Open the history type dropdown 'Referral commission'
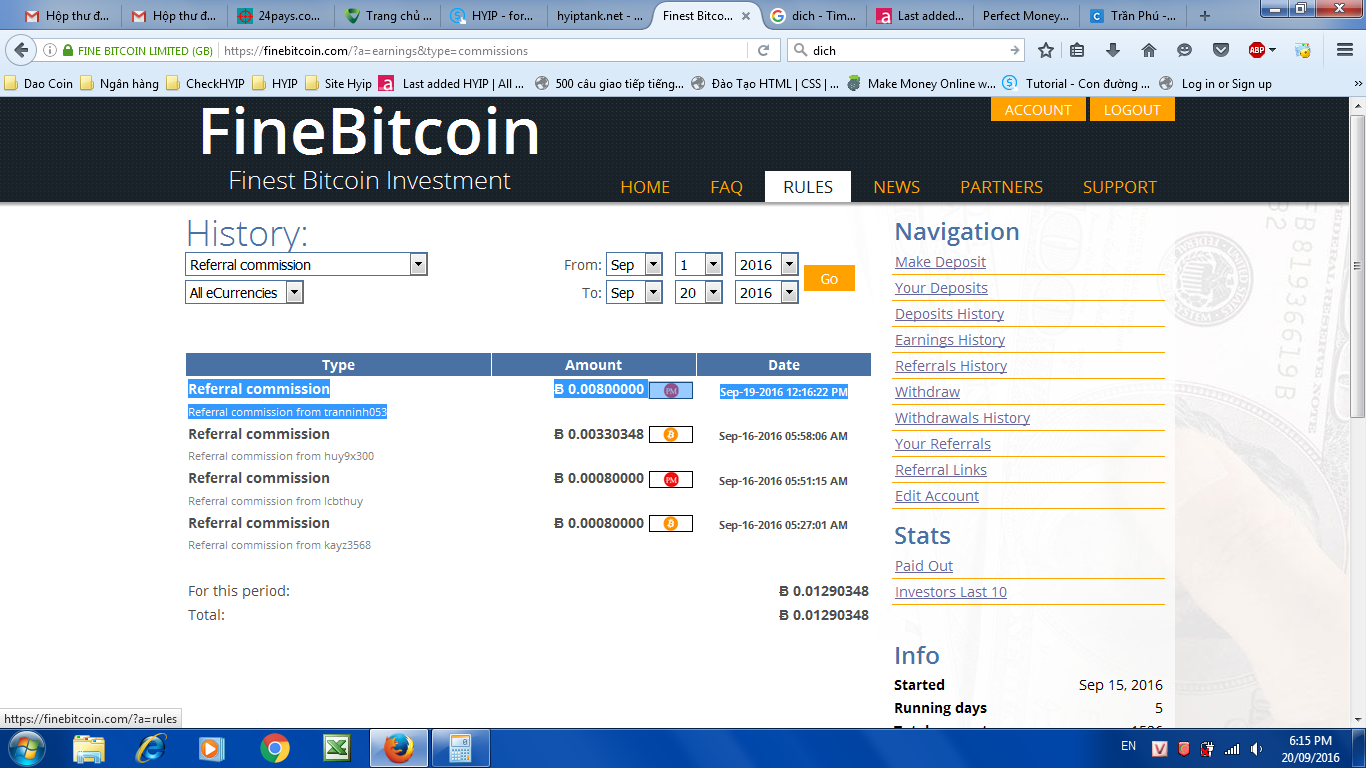 (306, 264)
